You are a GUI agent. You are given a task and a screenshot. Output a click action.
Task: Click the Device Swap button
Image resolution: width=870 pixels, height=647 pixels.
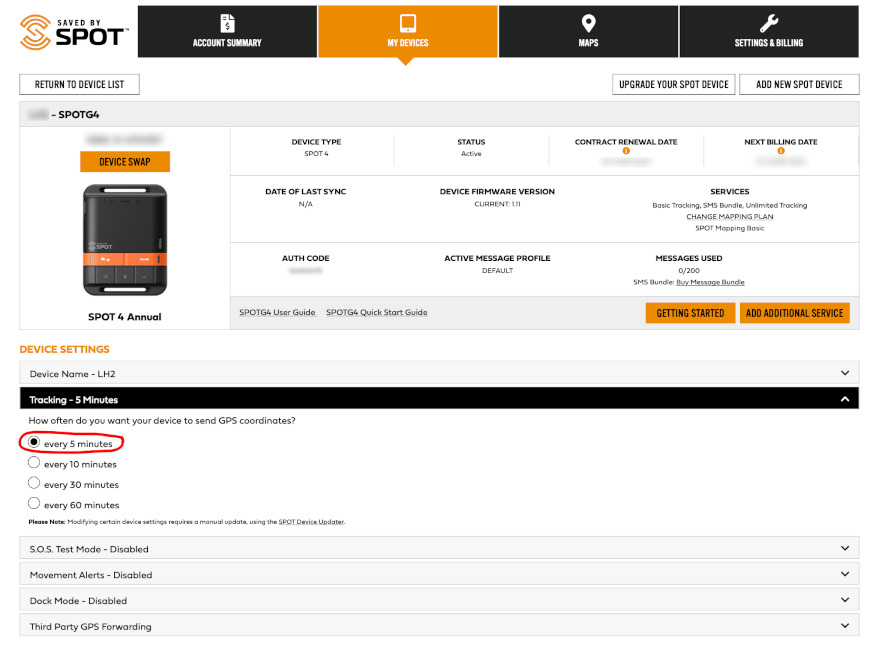coord(124,161)
